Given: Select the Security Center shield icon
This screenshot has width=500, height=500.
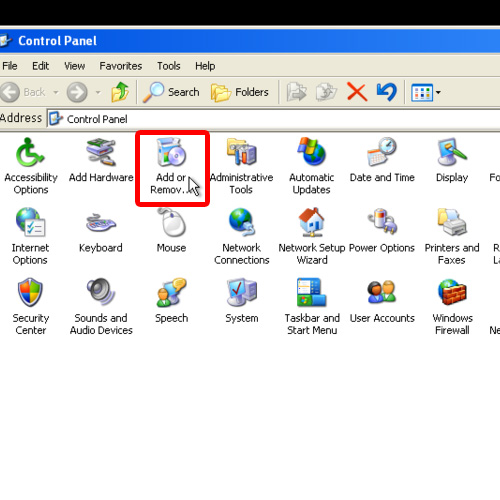Looking at the screenshot, I should (30, 293).
